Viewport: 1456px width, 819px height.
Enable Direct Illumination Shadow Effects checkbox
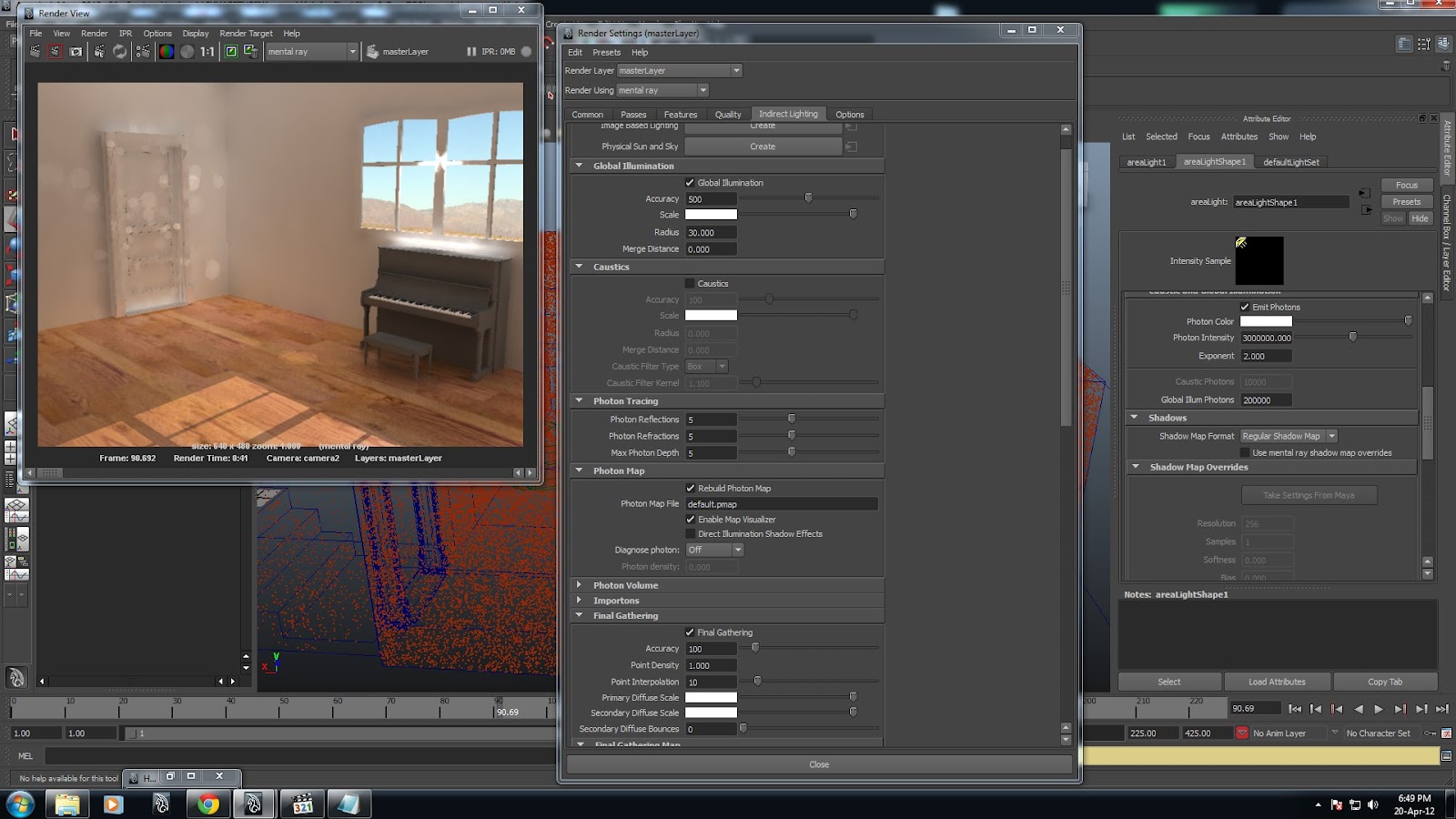pyautogui.click(x=691, y=534)
